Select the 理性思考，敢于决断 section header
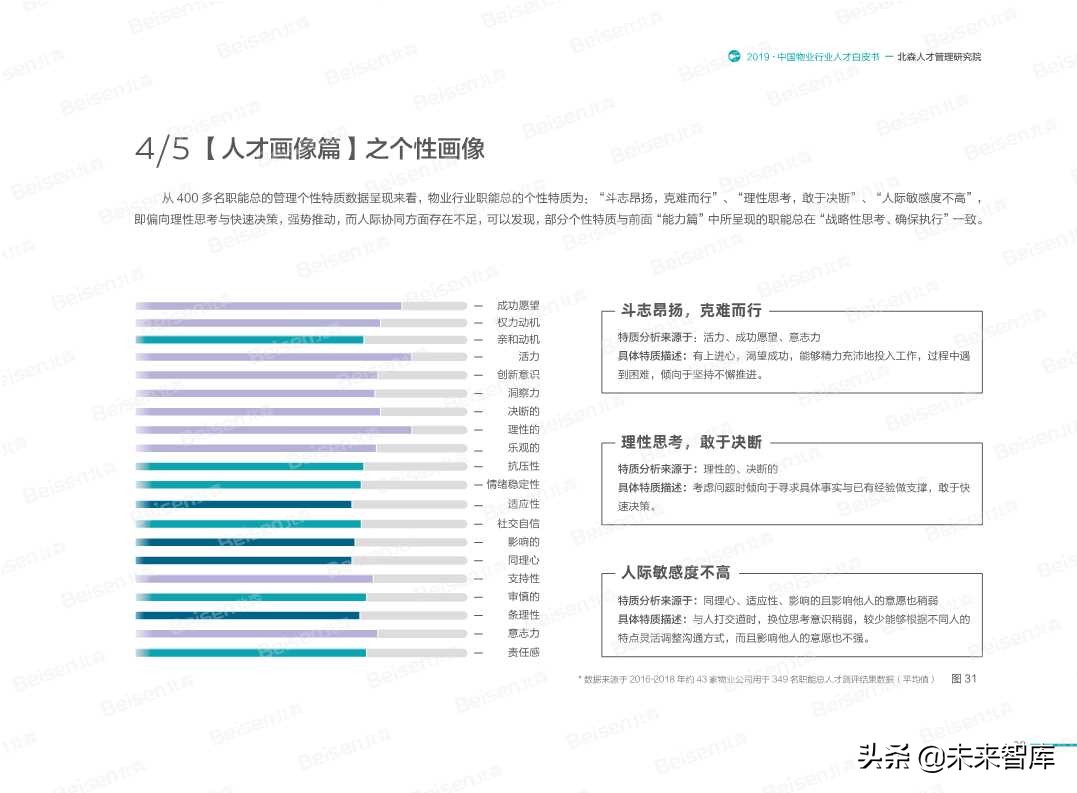The width and height of the screenshot is (1077, 793). (x=692, y=443)
